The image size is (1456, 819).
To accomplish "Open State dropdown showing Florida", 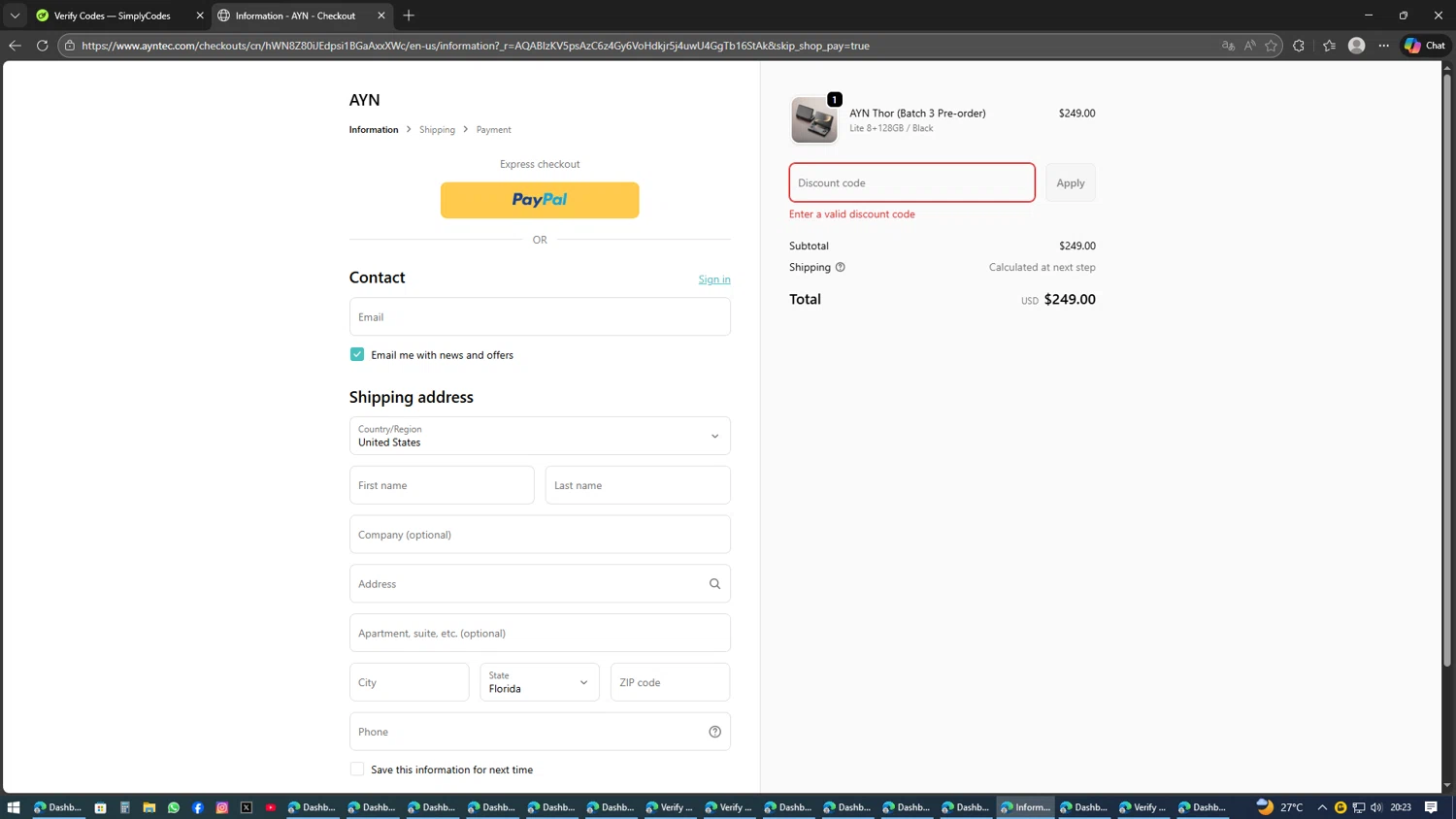I will click(x=540, y=682).
